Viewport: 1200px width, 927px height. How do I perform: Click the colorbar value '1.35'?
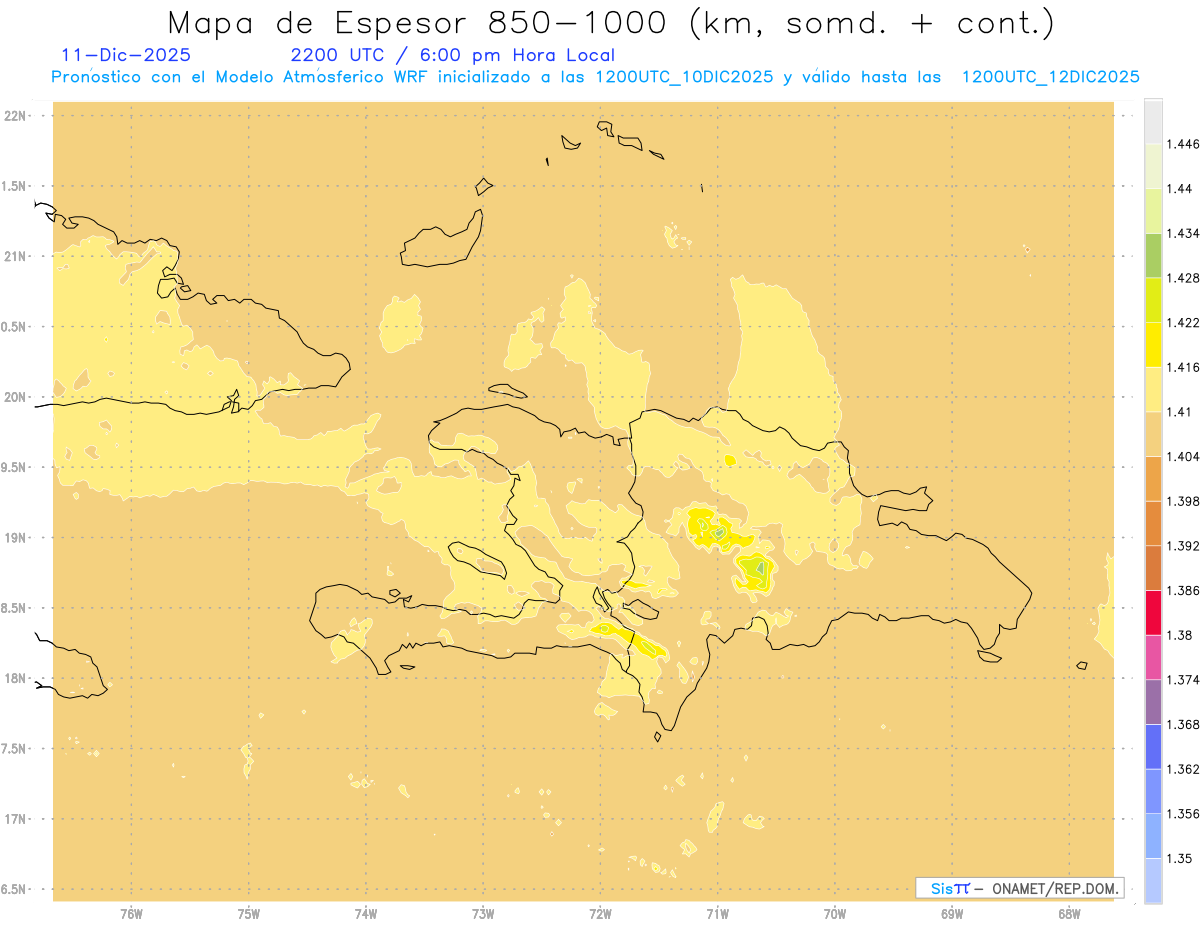pyautogui.click(x=1179, y=858)
